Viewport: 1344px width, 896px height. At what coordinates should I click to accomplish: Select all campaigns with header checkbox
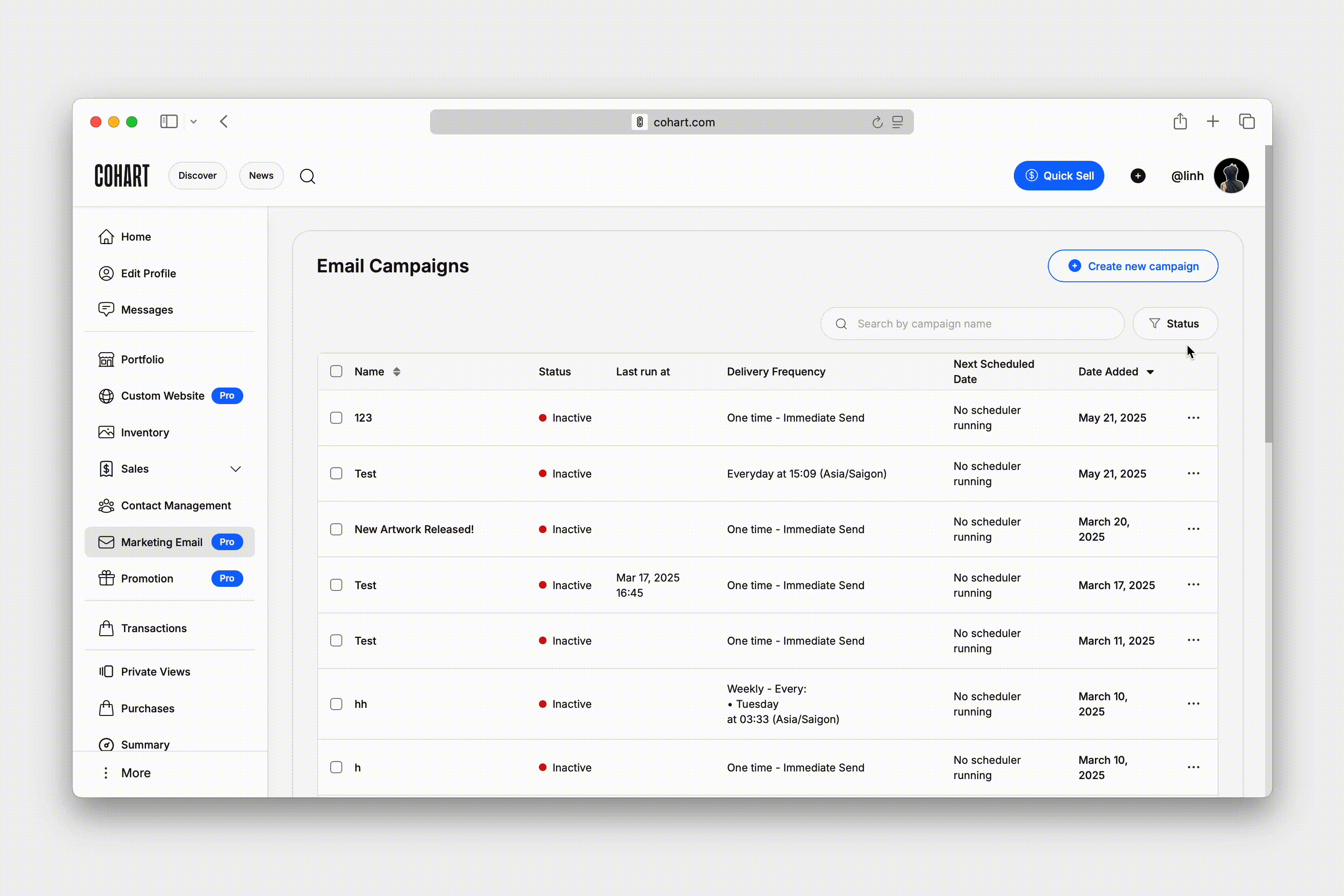click(x=336, y=371)
